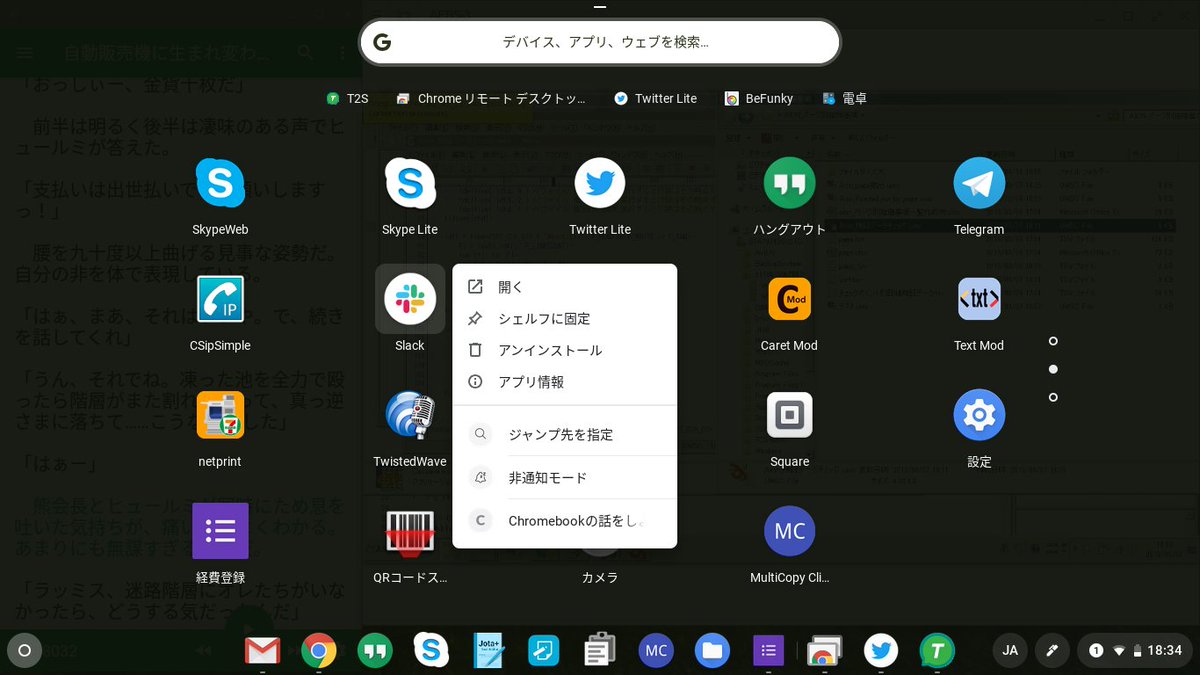Launch MultiCopy Clipboard app
The width and height of the screenshot is (1200, 675).
pyautogui.click(x=790, y=531)
